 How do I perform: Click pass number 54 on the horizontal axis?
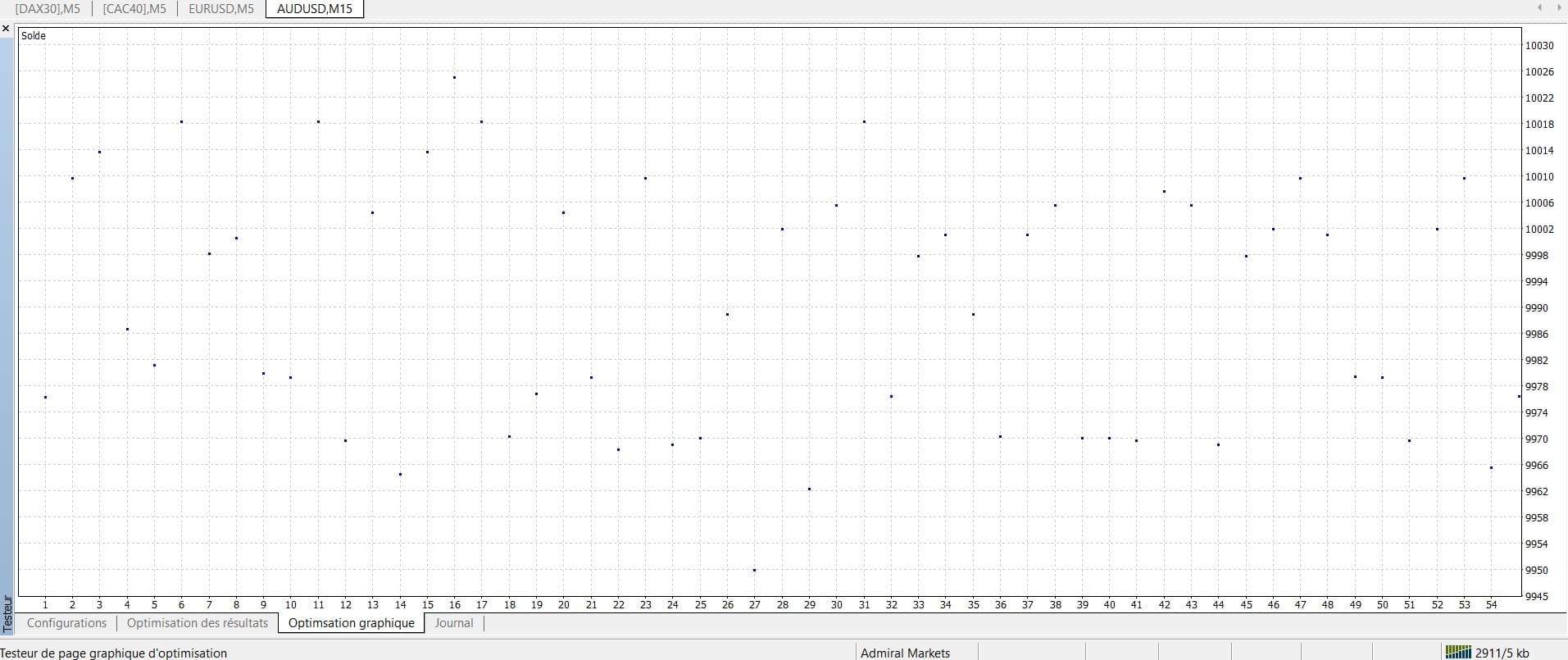(1492, 605)
